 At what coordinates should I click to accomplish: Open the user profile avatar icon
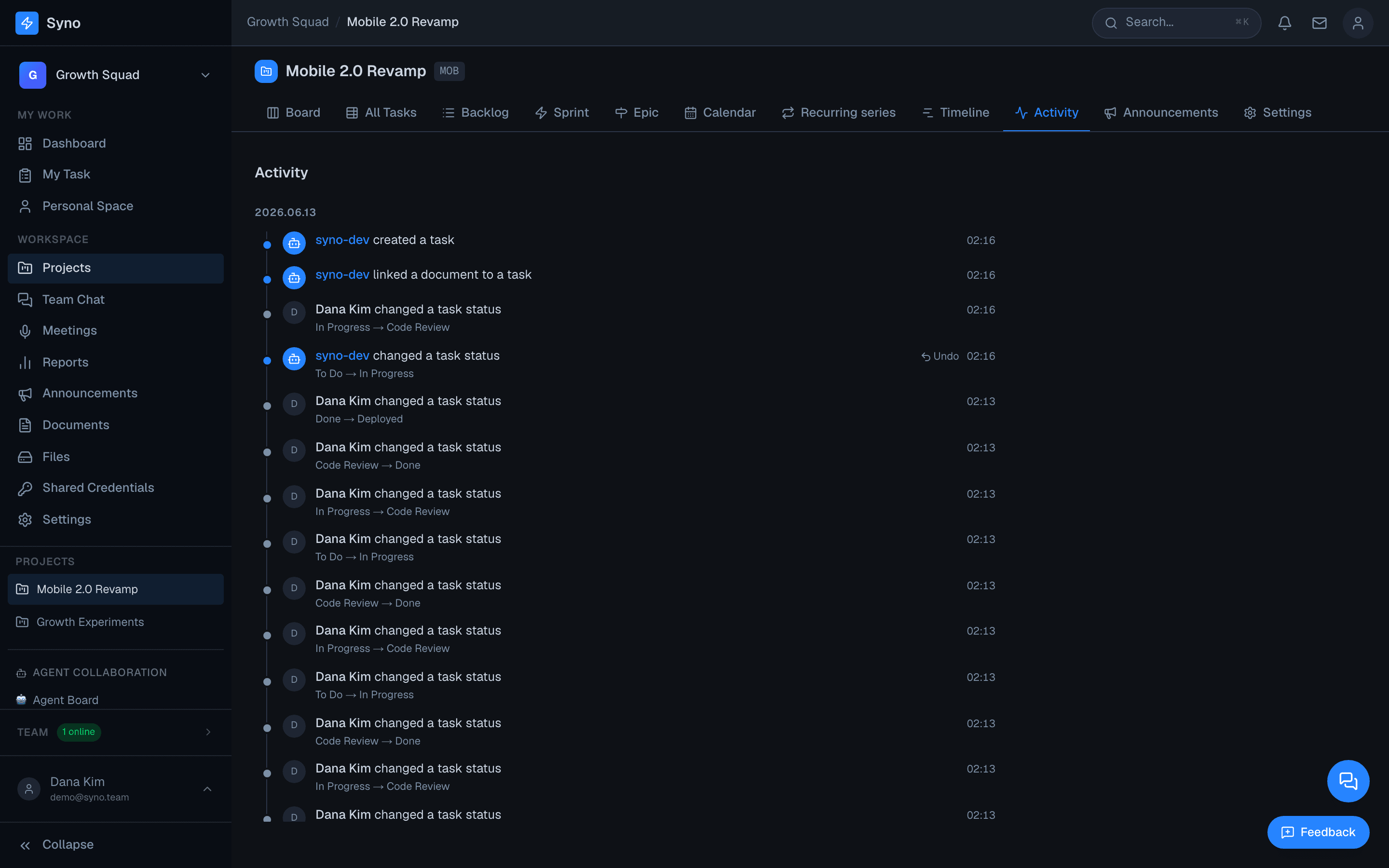click(x=1358, y=23)
